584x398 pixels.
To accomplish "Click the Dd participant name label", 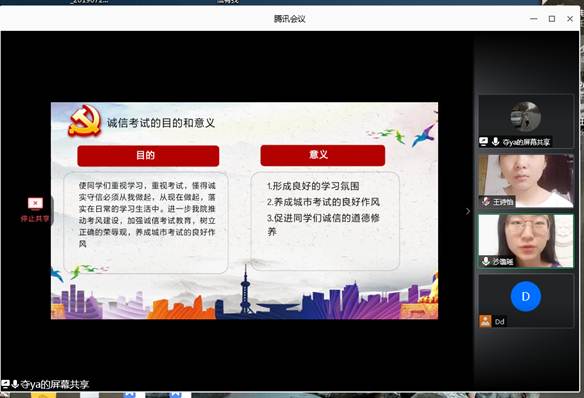I will coord(499,322).
